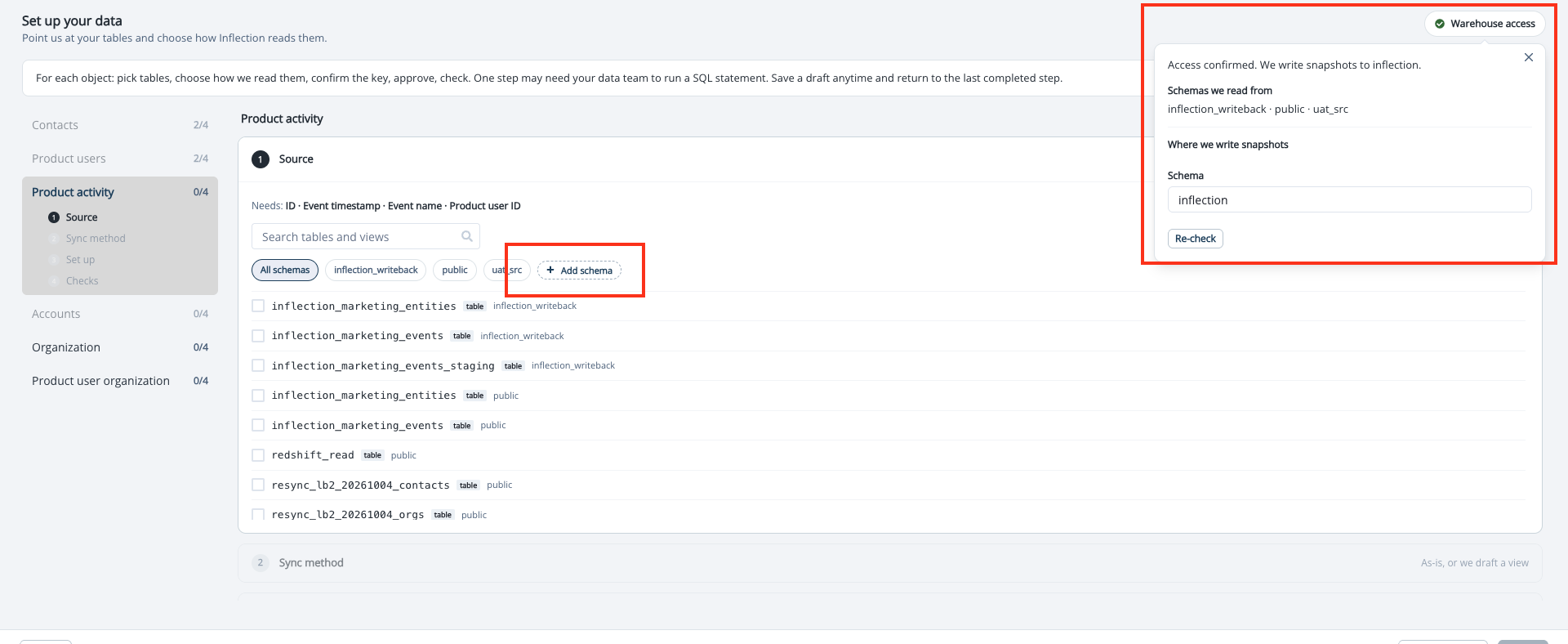Focus the Search tables and views field
The height and width of the screenshot is (644, 1568).
coord(366,236)
